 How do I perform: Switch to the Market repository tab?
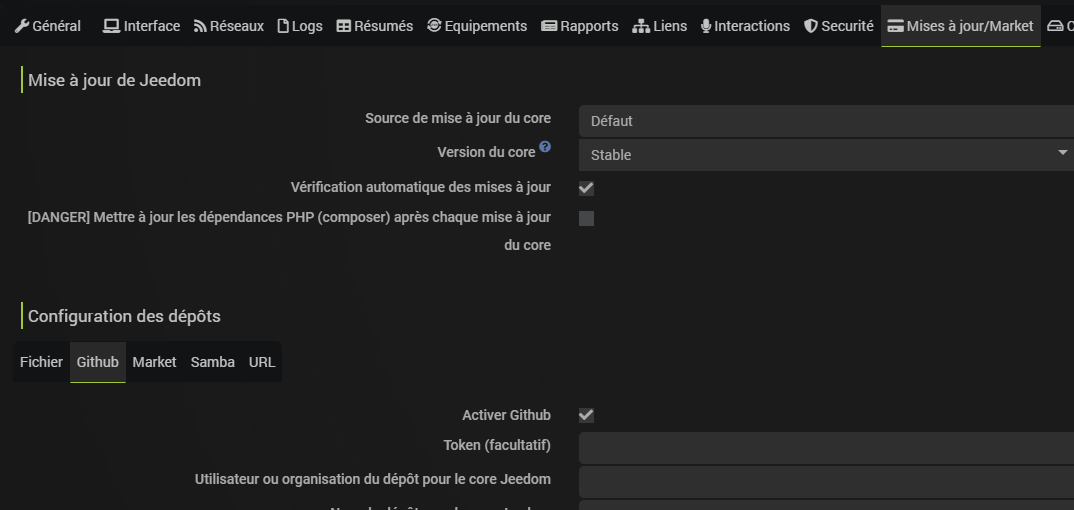(x=154, y=362)
